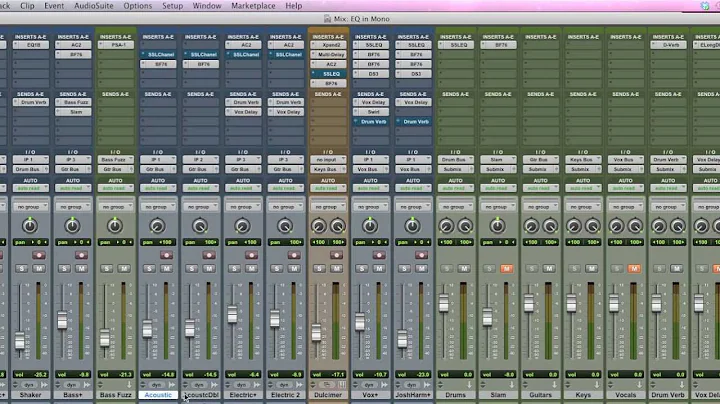
Task: Open EQ1B insert on Shaker track
Action: click(30, 45)
